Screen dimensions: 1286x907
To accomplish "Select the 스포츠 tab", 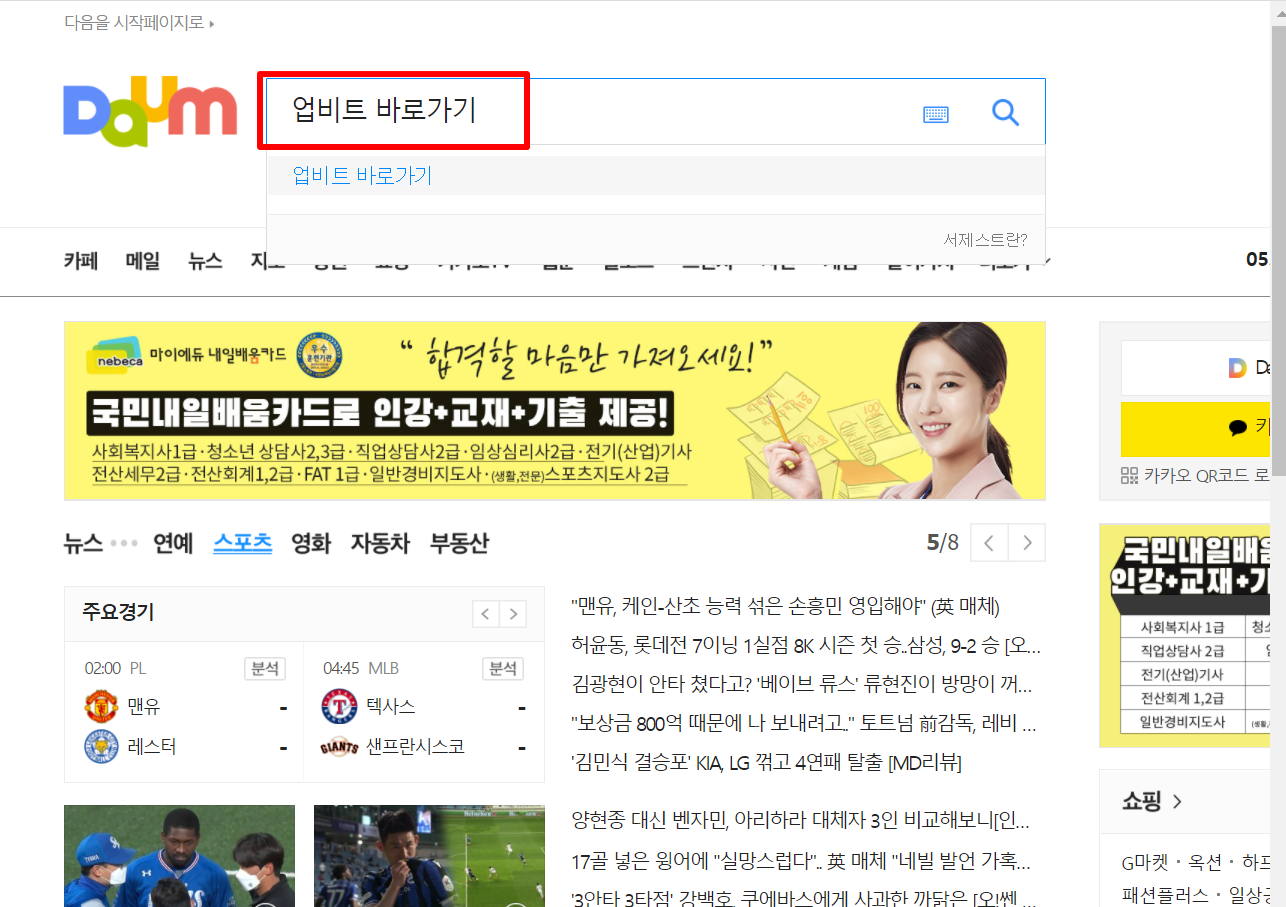I will [x=242, y=543].
